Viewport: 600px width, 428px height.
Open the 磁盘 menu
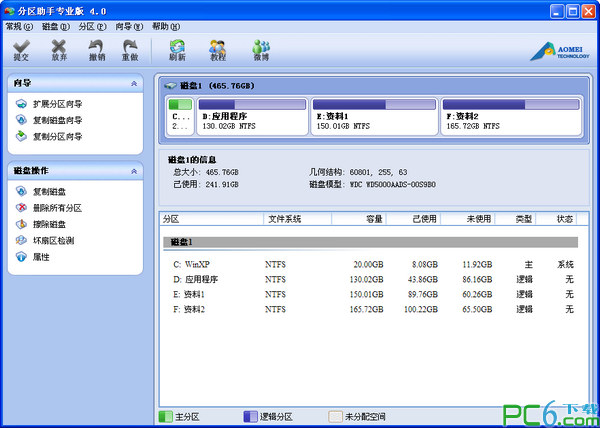[56, 27]
